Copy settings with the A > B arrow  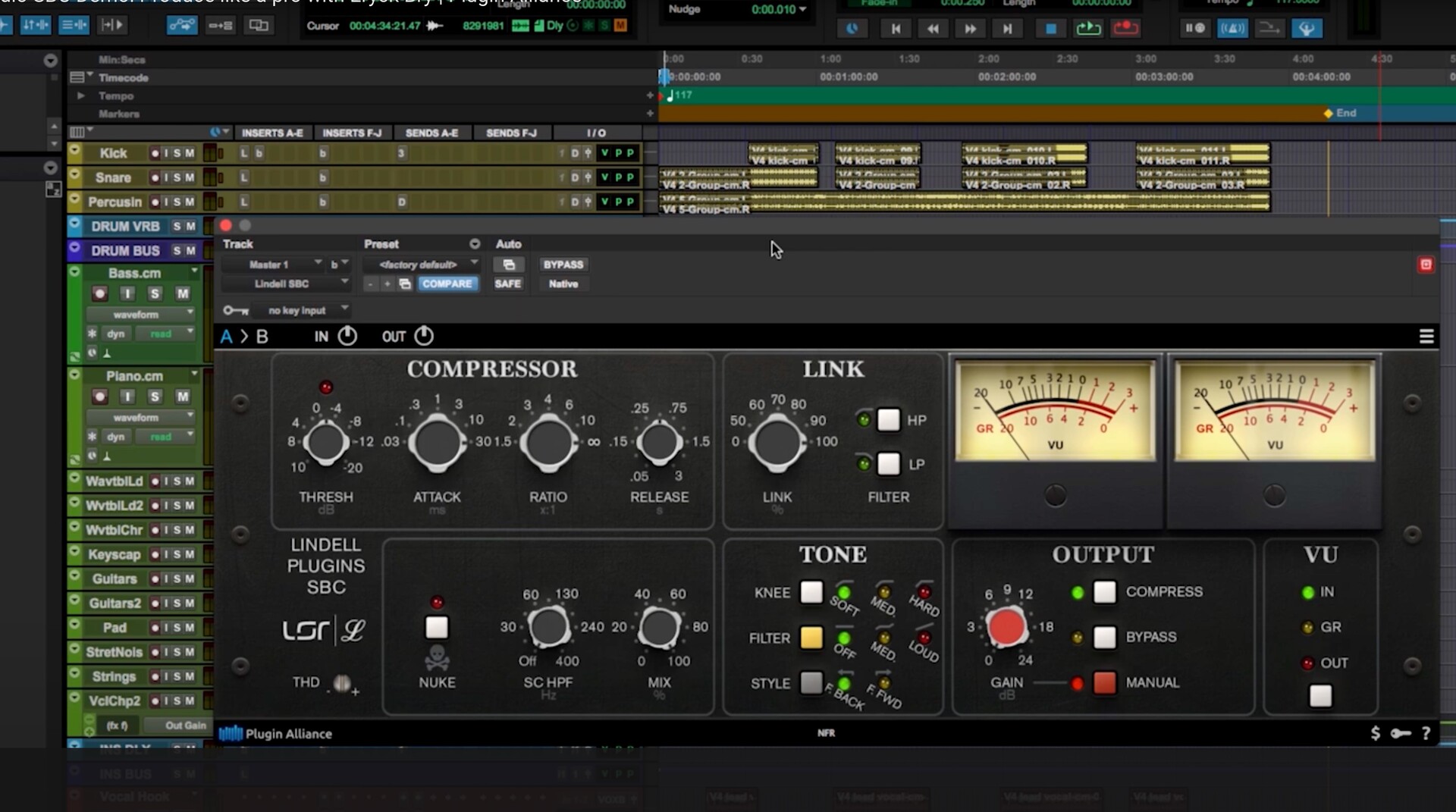tap(244, 337)
